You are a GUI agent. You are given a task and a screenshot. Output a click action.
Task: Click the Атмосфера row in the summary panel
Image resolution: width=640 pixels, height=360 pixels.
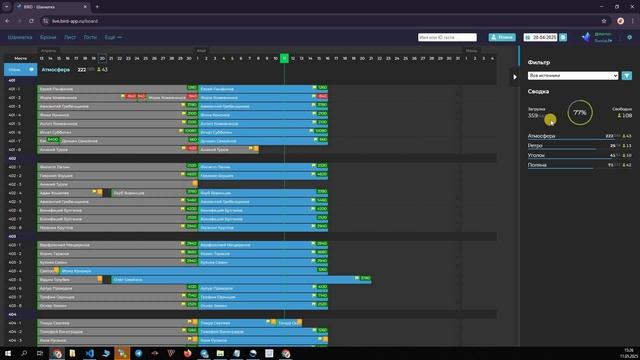tap(580, 136)
